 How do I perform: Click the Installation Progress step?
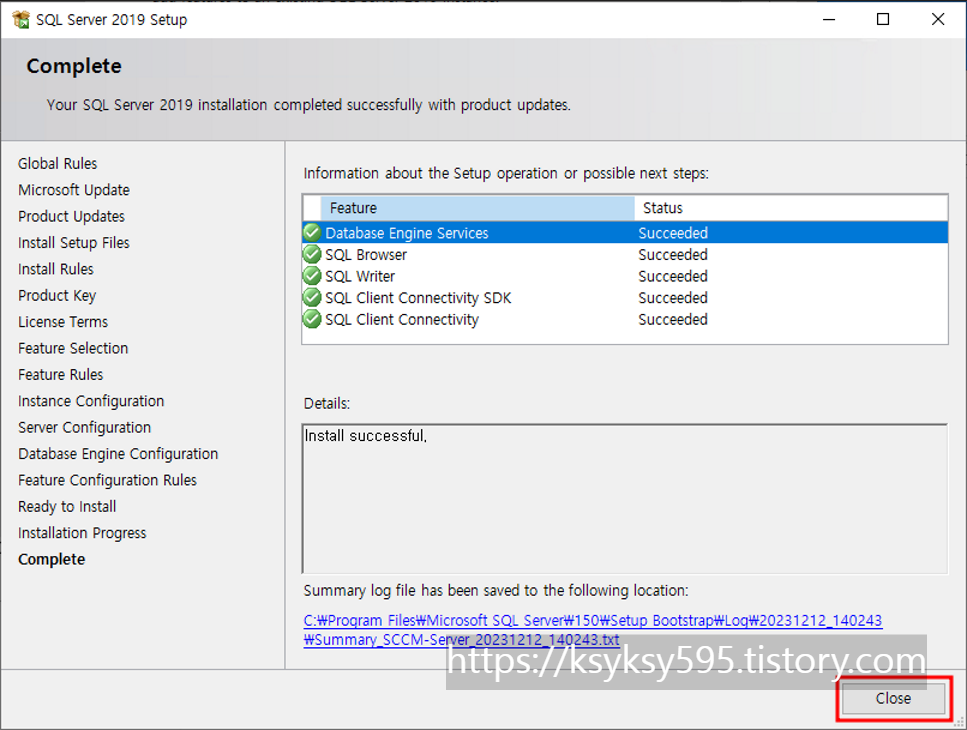[x=82, y=533]
